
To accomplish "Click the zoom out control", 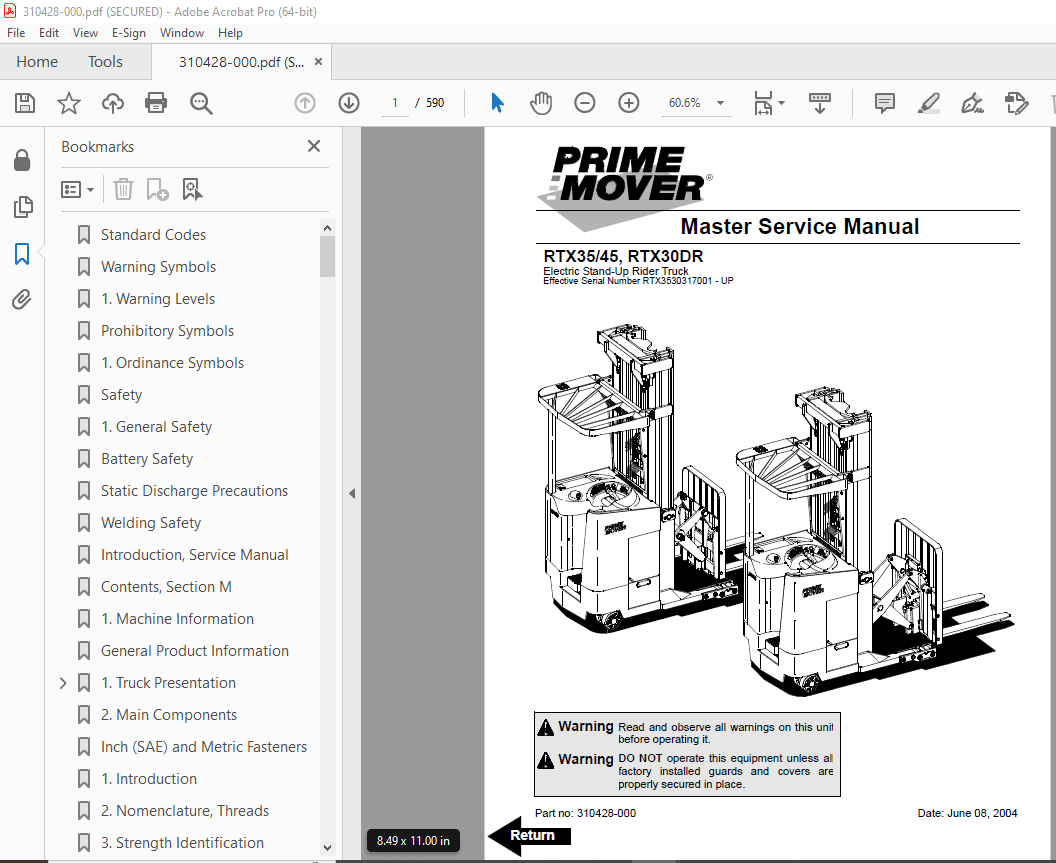I will (584, 102).
